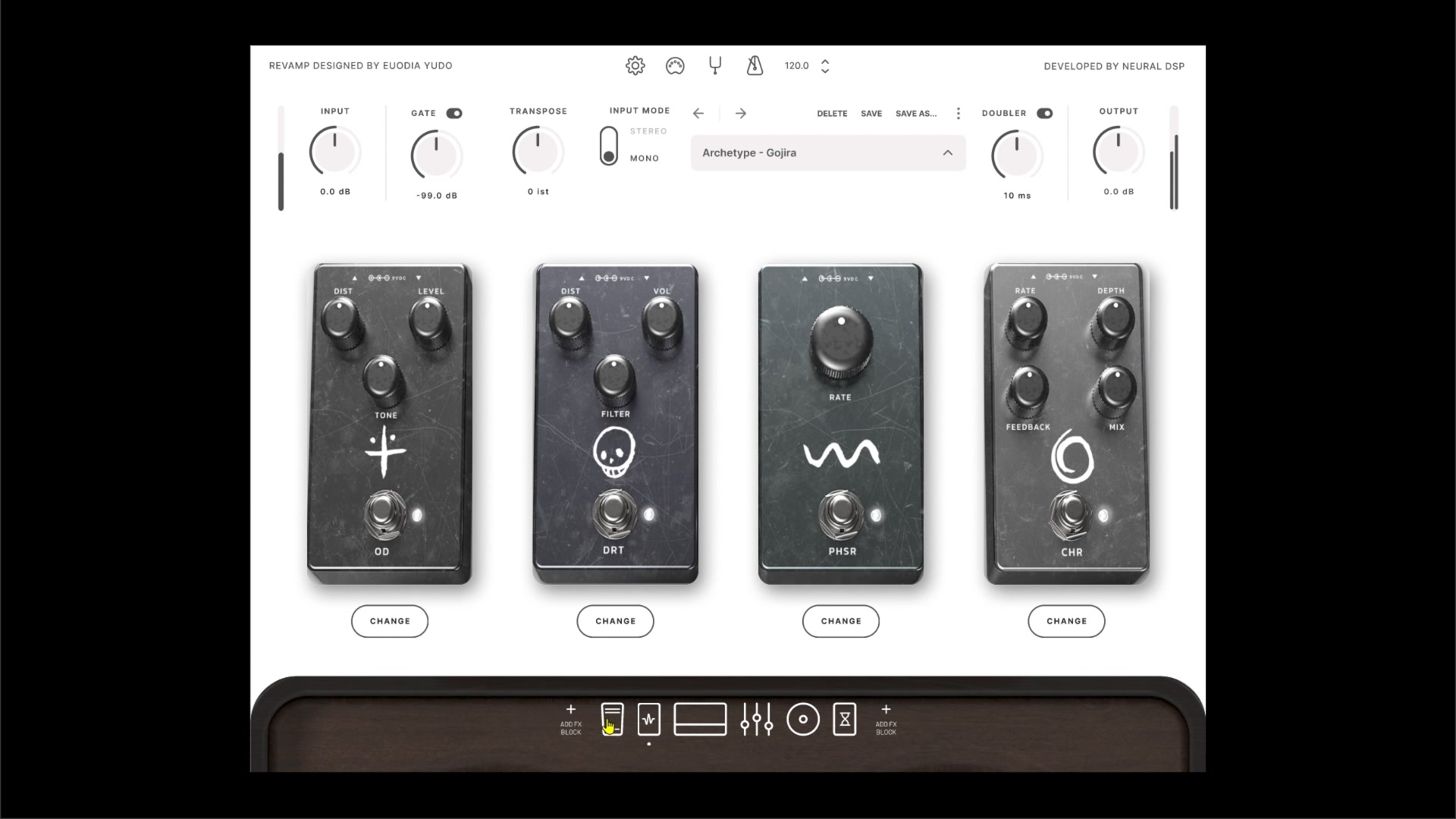The width and height of the screenshot is (1456, 819).
Task: Click the DRT pedal Vol knob
Action: pyautogui.click(x=661, y=322)
